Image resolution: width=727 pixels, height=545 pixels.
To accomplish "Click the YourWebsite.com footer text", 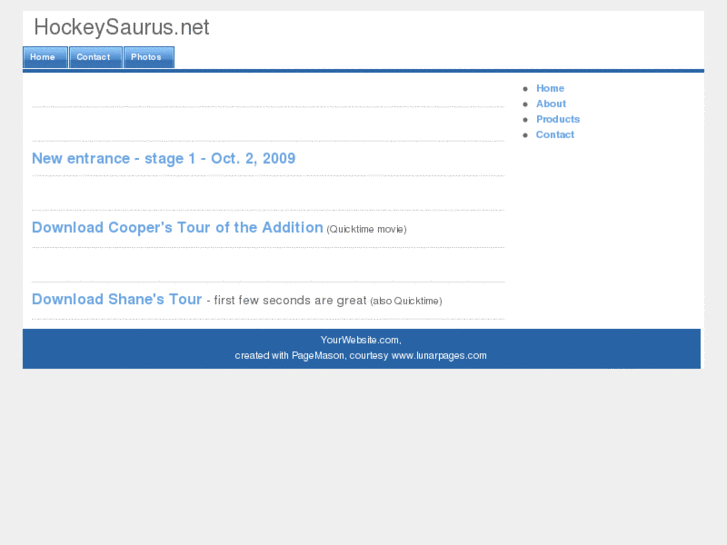I will tap(361, 340).
